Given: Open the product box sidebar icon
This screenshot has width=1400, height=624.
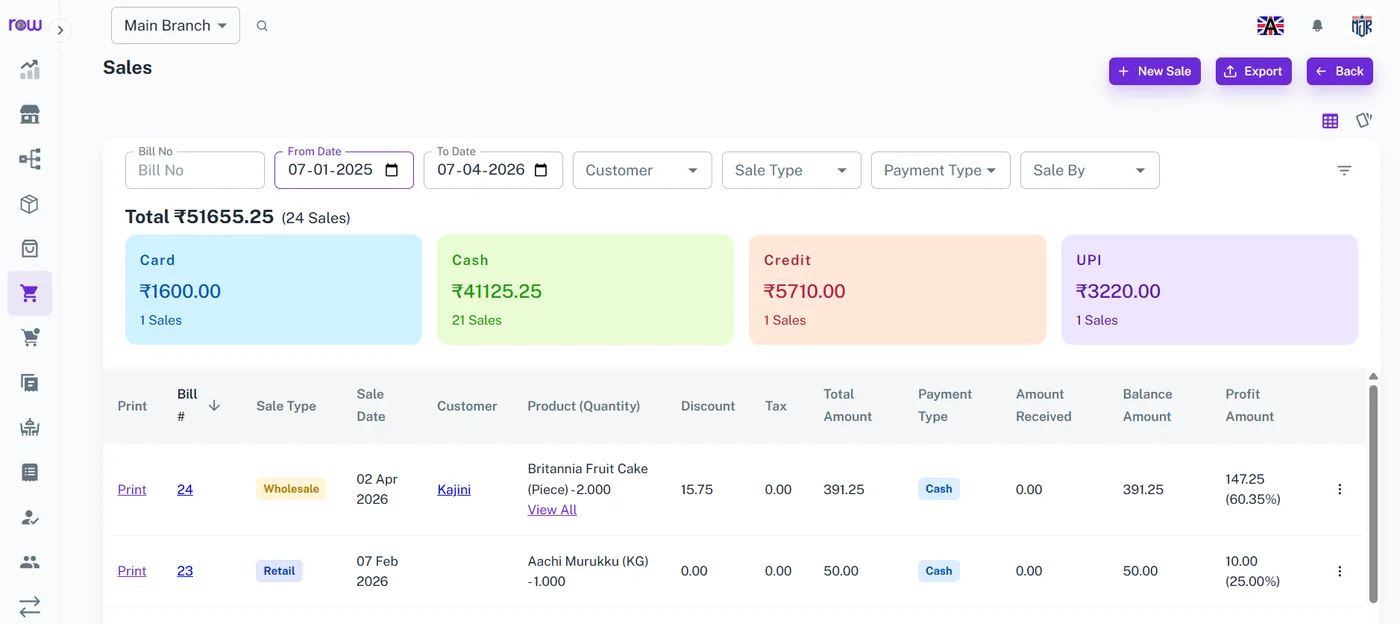Looking at the screenshot, I should [x=30, y=204].
